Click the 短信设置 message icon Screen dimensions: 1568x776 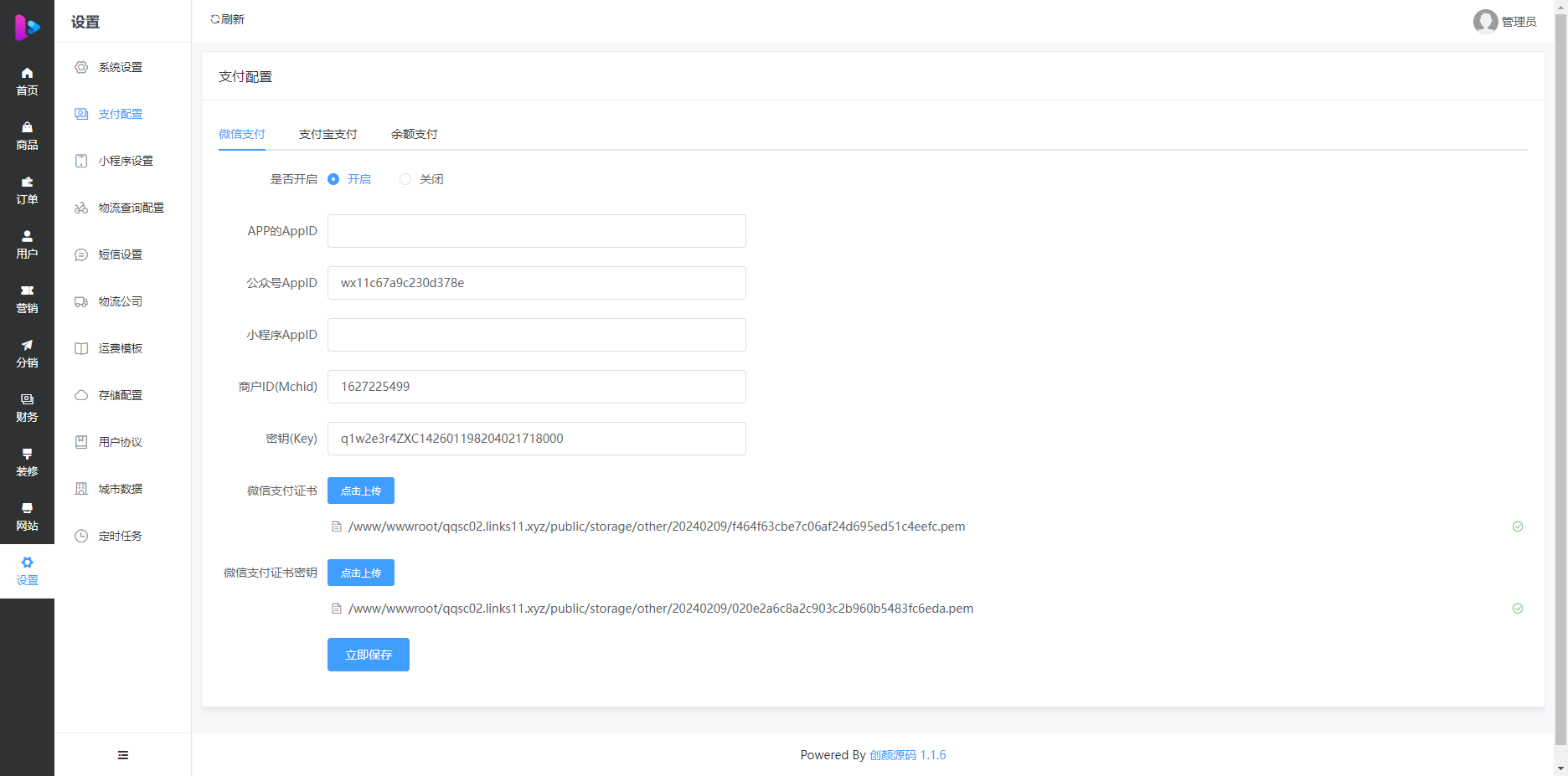[x=81, y=254]
